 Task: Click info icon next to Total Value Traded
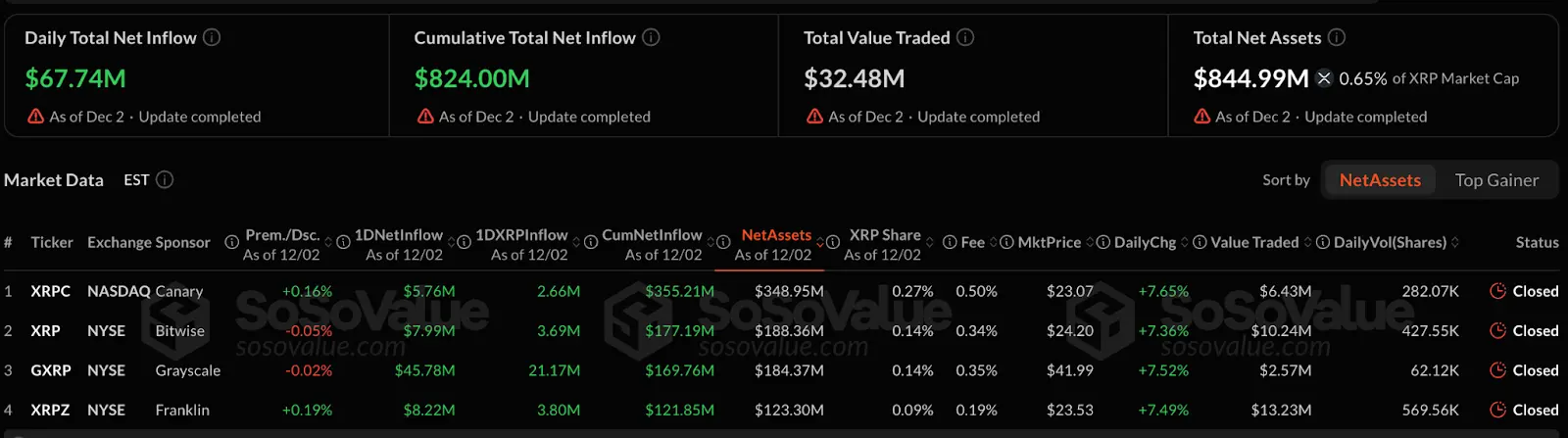(x=965, y=37)
